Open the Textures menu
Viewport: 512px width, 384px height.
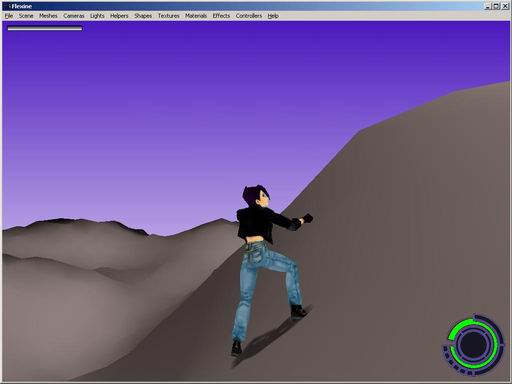point(168,16)
